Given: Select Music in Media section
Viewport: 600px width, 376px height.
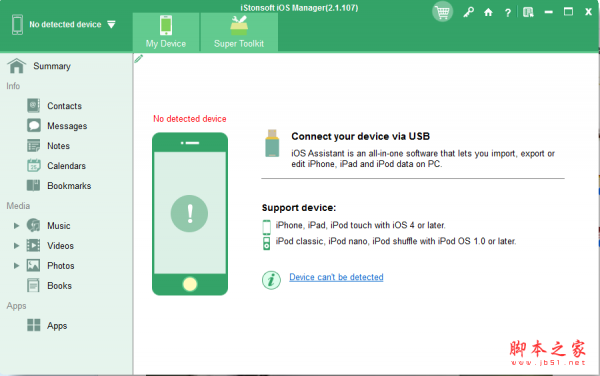Looking at the screenshot, I should 59,226.
